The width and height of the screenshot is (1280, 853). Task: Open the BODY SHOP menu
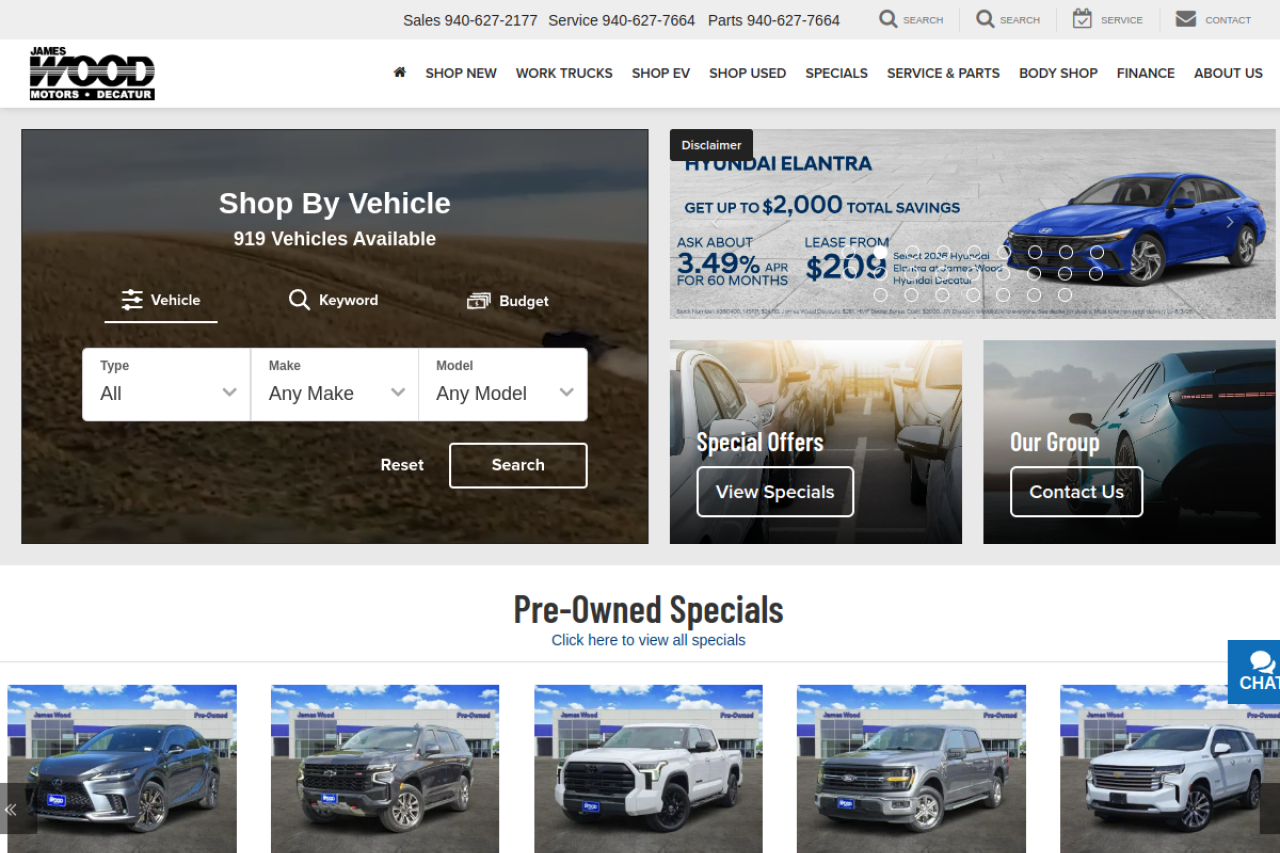(x=1058, y=73)
